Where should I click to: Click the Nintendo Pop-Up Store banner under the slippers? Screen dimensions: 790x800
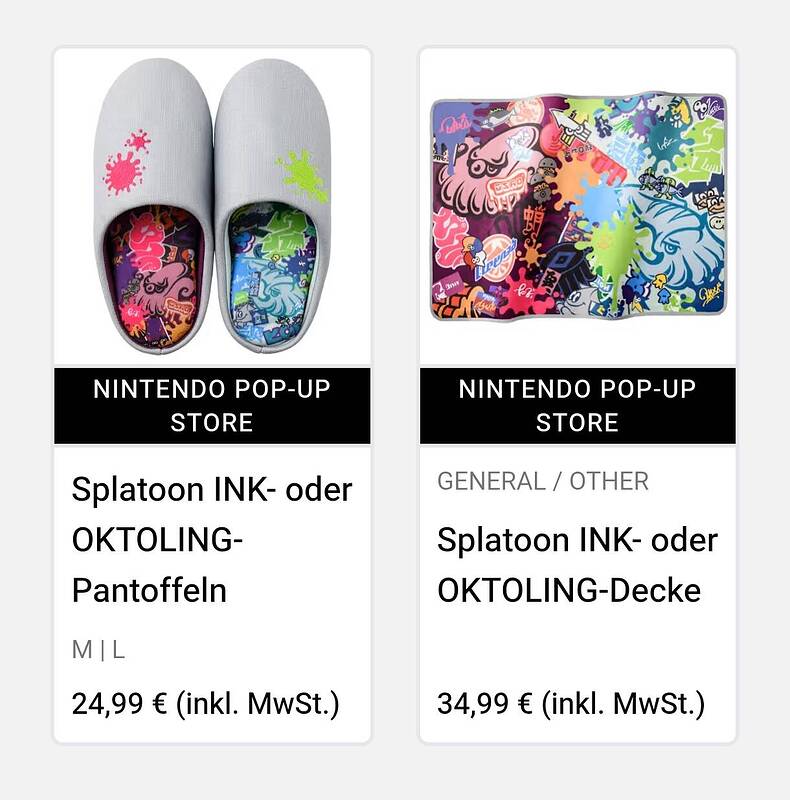tap(212, 405)
